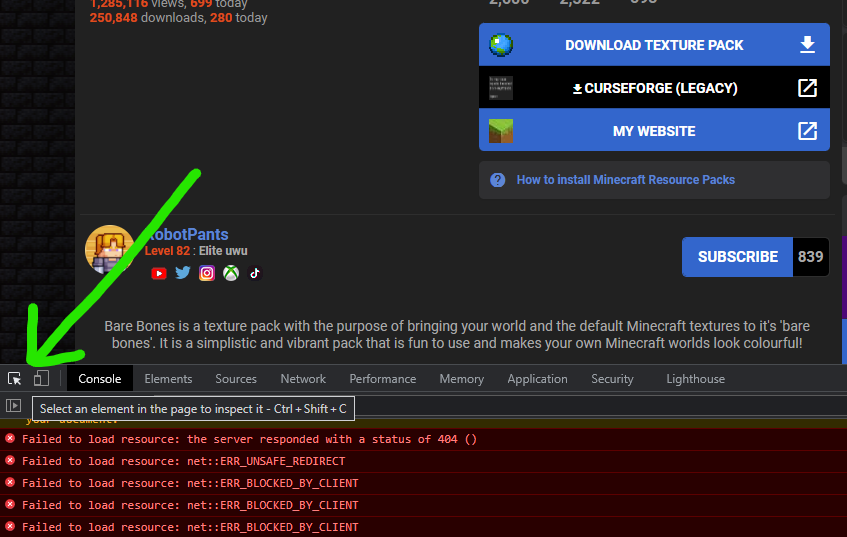Click the Bare Bones description paragraph
847x537 pixels.
pyautogui.click(x=457, y=334)
